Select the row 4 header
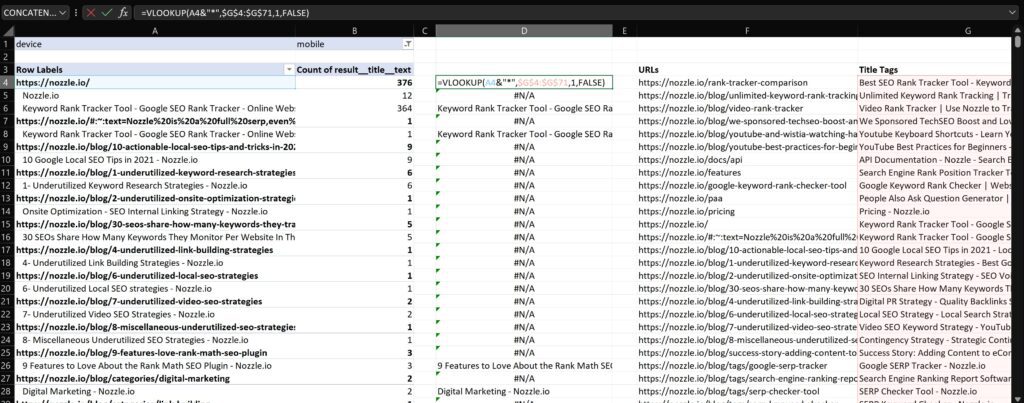The height and width of the screenshot is (403, 1024). (7, 82)
